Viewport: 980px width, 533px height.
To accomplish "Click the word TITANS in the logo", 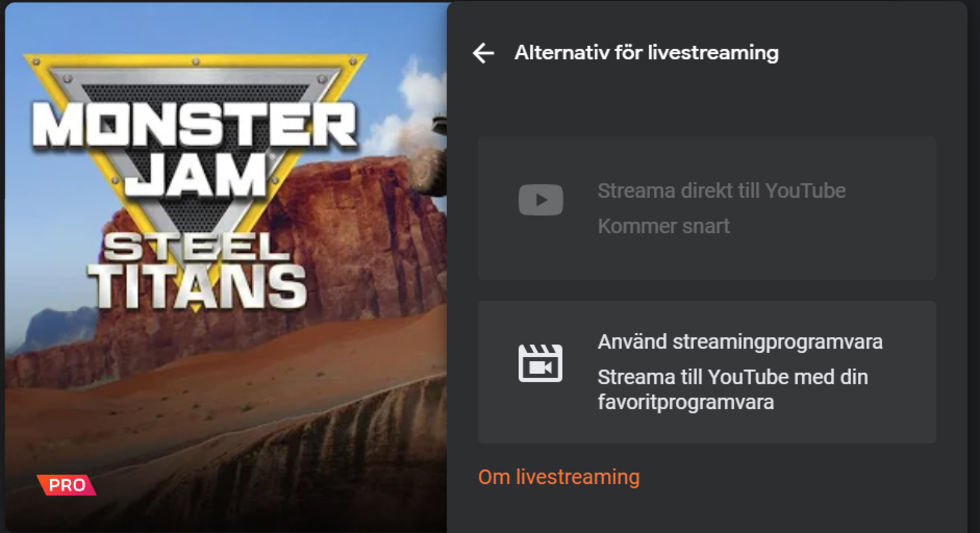I will pos(198,286).
